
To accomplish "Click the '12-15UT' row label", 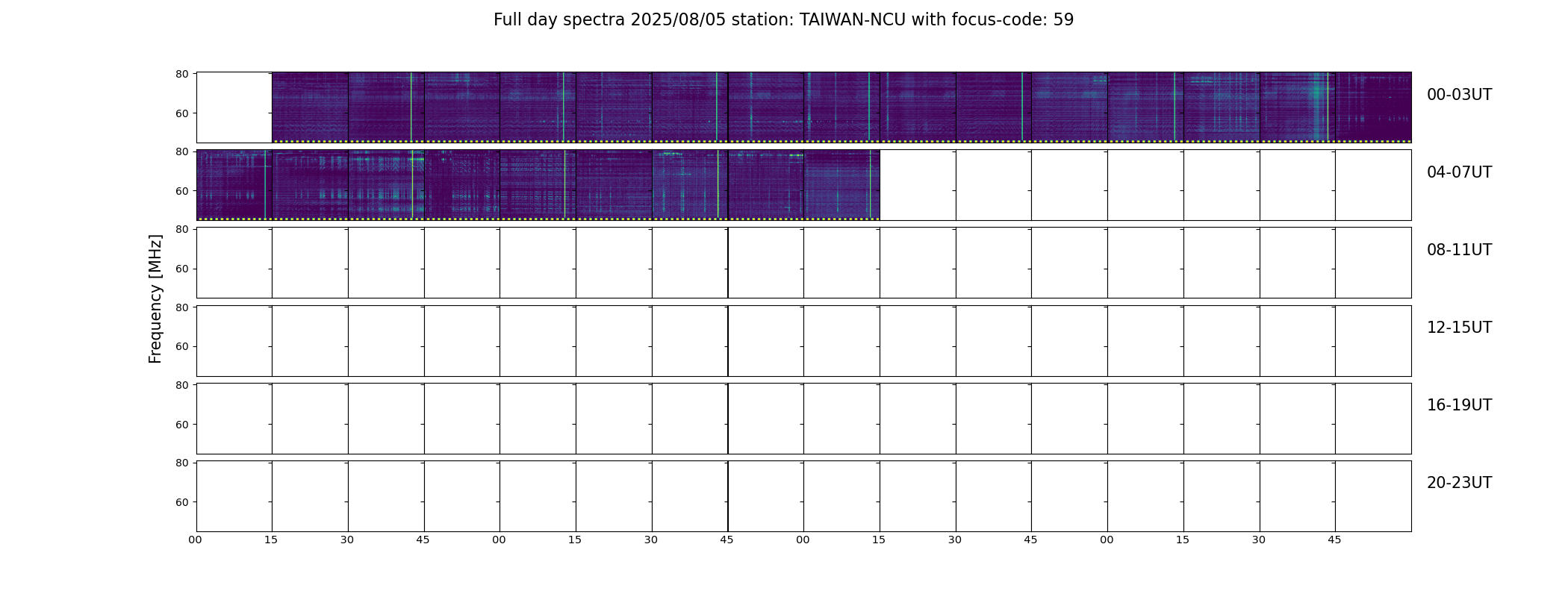I will click(x=1459, y=328).
